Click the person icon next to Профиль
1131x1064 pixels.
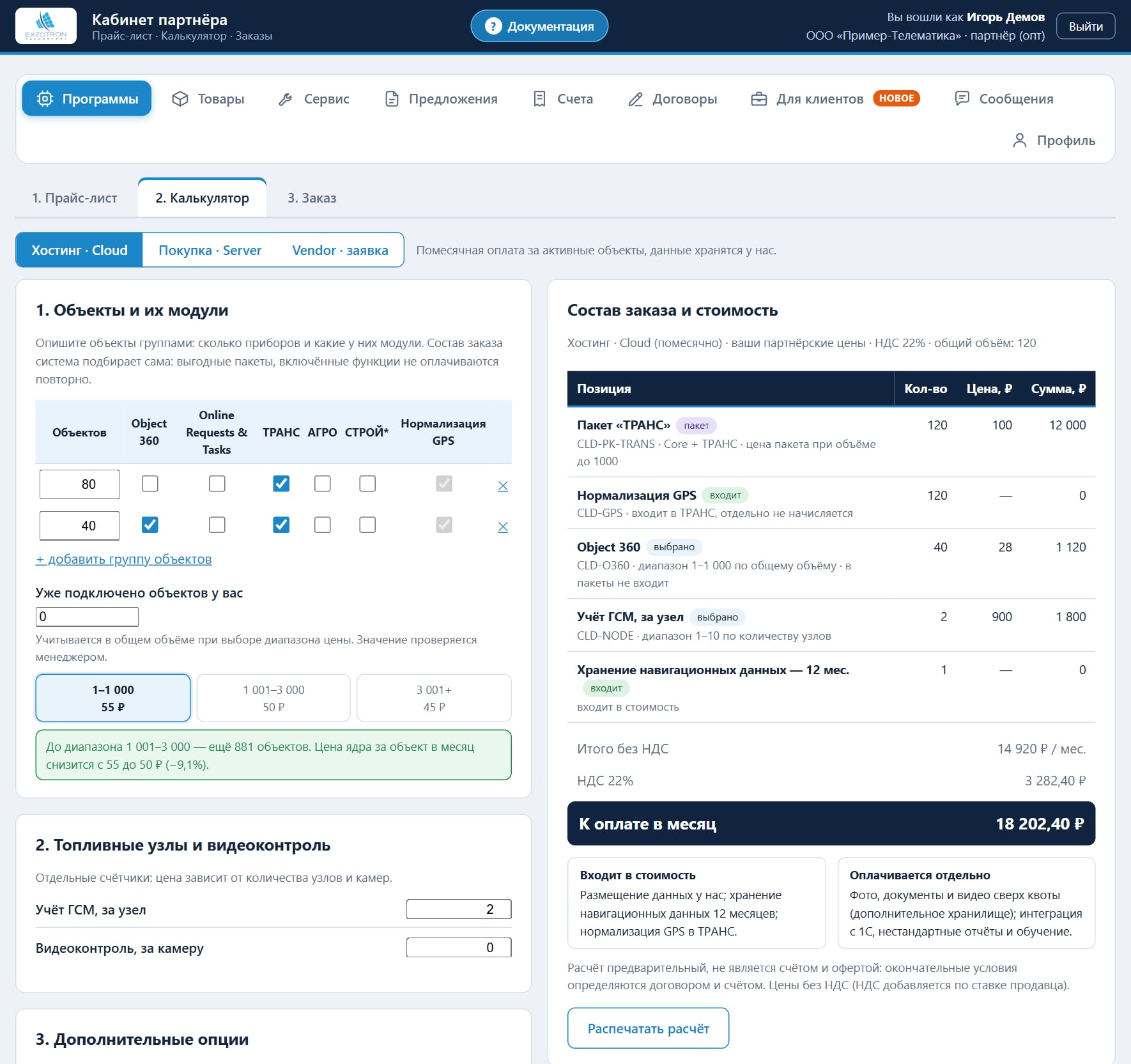tap(1020, 141)
